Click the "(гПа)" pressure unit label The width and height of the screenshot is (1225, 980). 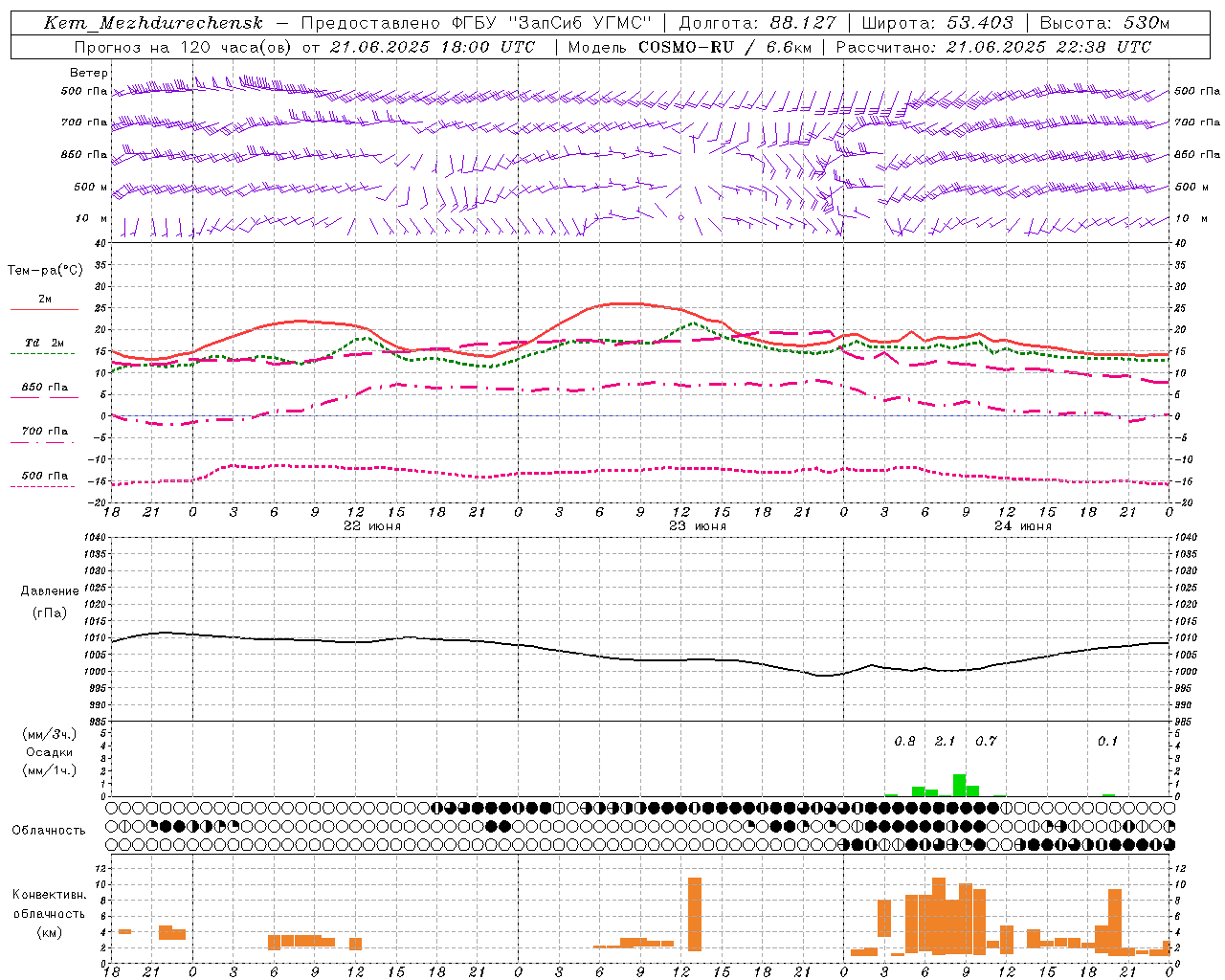pyautogui.click(x=50, y=613)
